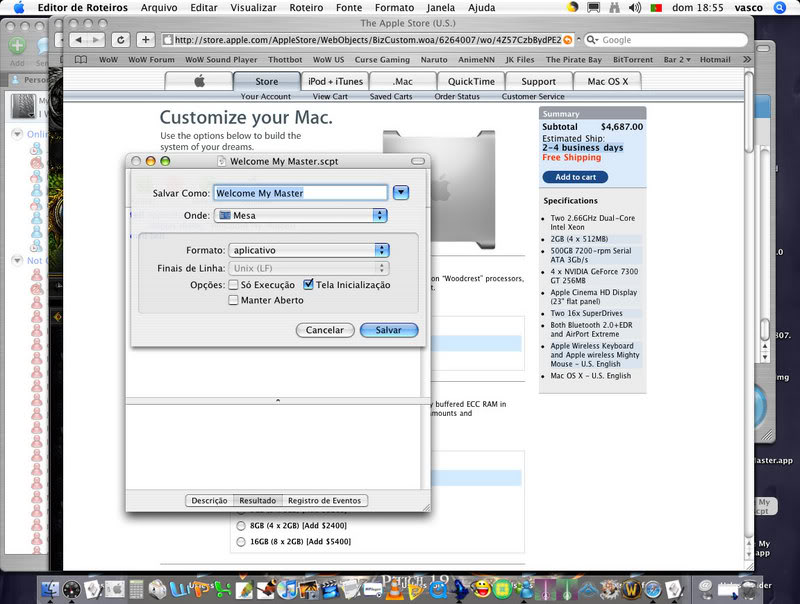Go forward in Safari
Image resolution: width=800 pixels, height=604 pixels.
95,40
